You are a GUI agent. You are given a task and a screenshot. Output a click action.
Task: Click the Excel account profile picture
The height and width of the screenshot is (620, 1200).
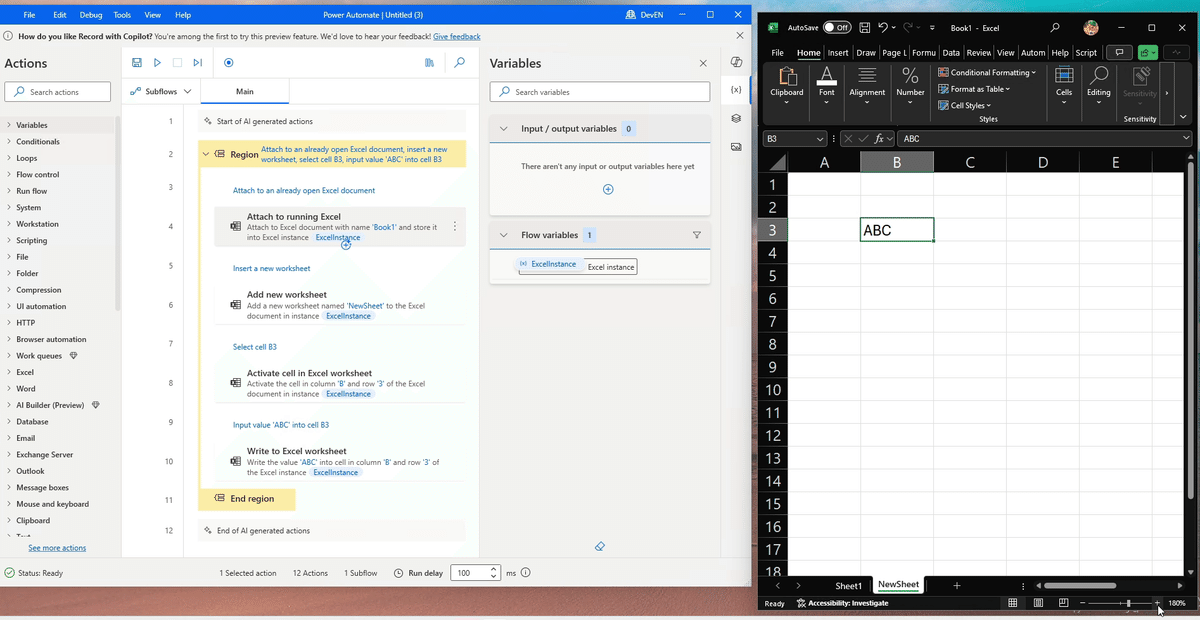pos(1091,27)
